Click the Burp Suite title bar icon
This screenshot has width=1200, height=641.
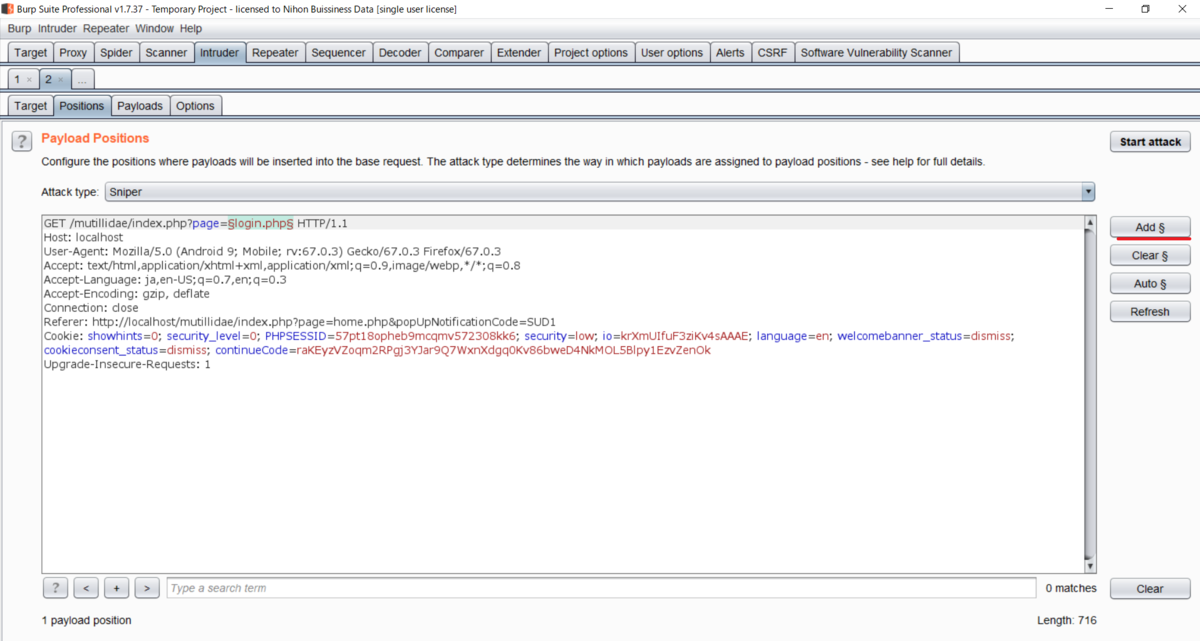pyautogui.click(x=7, y=9)
